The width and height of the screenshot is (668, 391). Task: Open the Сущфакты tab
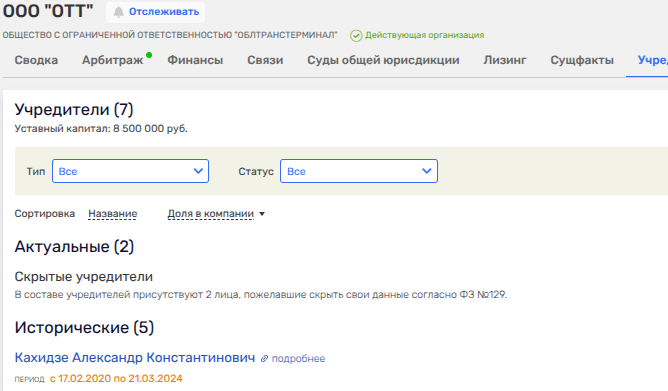pyautogui.click(x=582, y=60)
